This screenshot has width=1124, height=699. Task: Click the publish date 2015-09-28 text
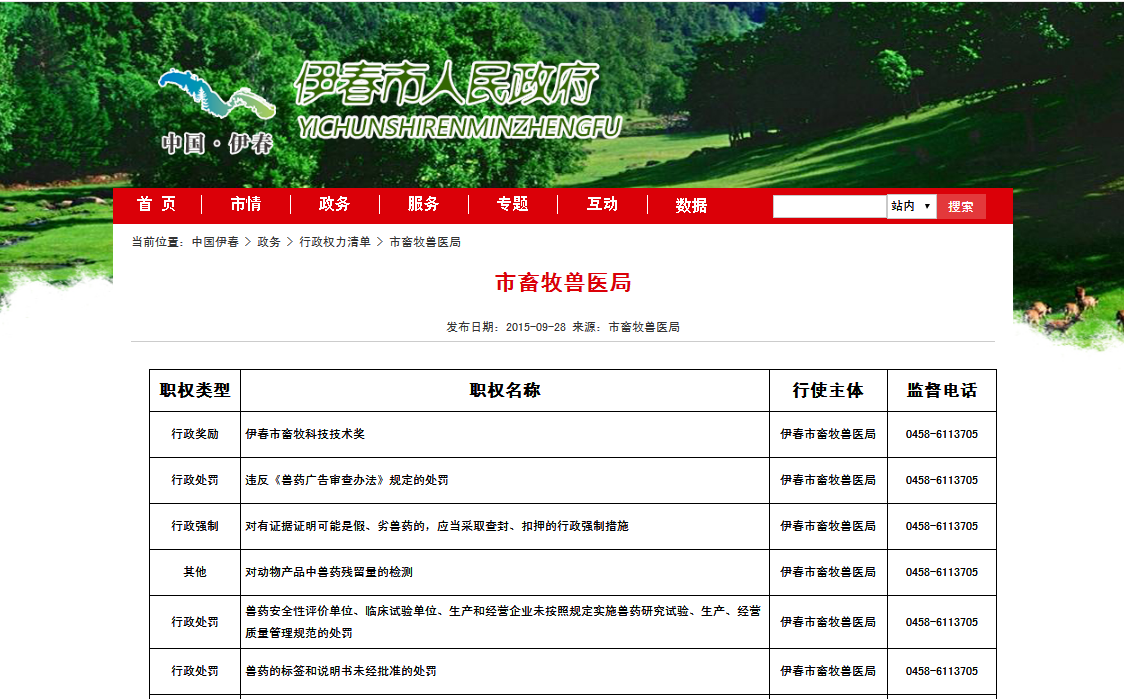pos(535,327)
